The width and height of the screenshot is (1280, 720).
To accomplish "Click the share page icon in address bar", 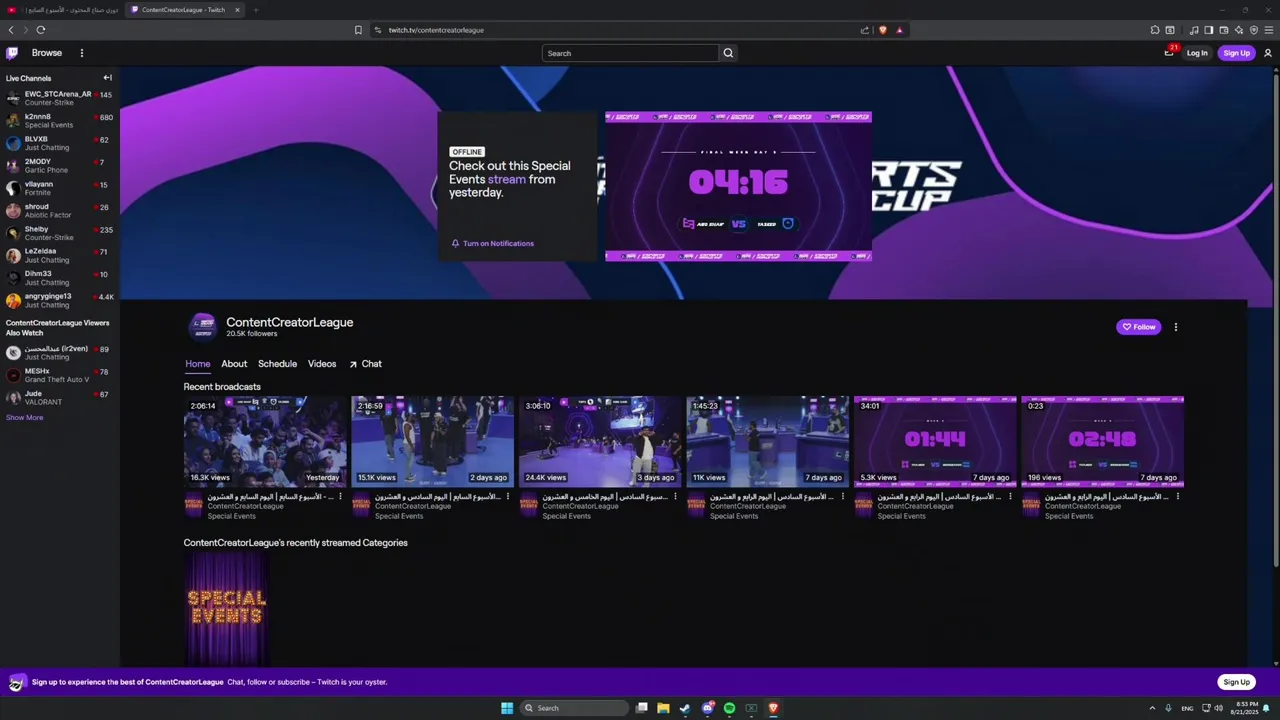I will [x=865, y=30].
